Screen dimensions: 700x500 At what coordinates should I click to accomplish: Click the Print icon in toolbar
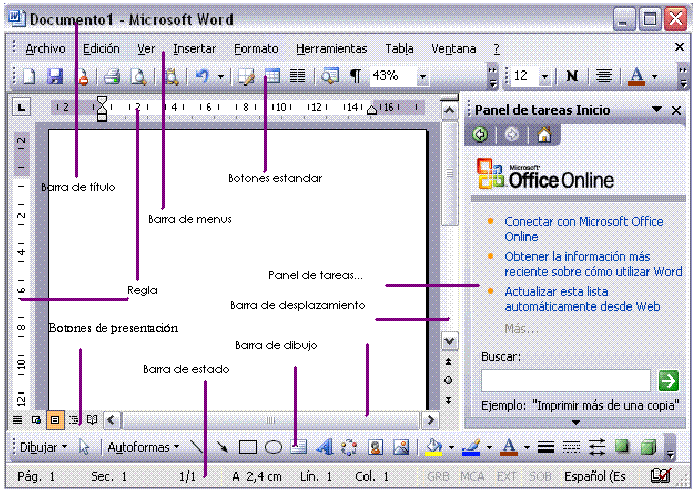coord(112,76)
